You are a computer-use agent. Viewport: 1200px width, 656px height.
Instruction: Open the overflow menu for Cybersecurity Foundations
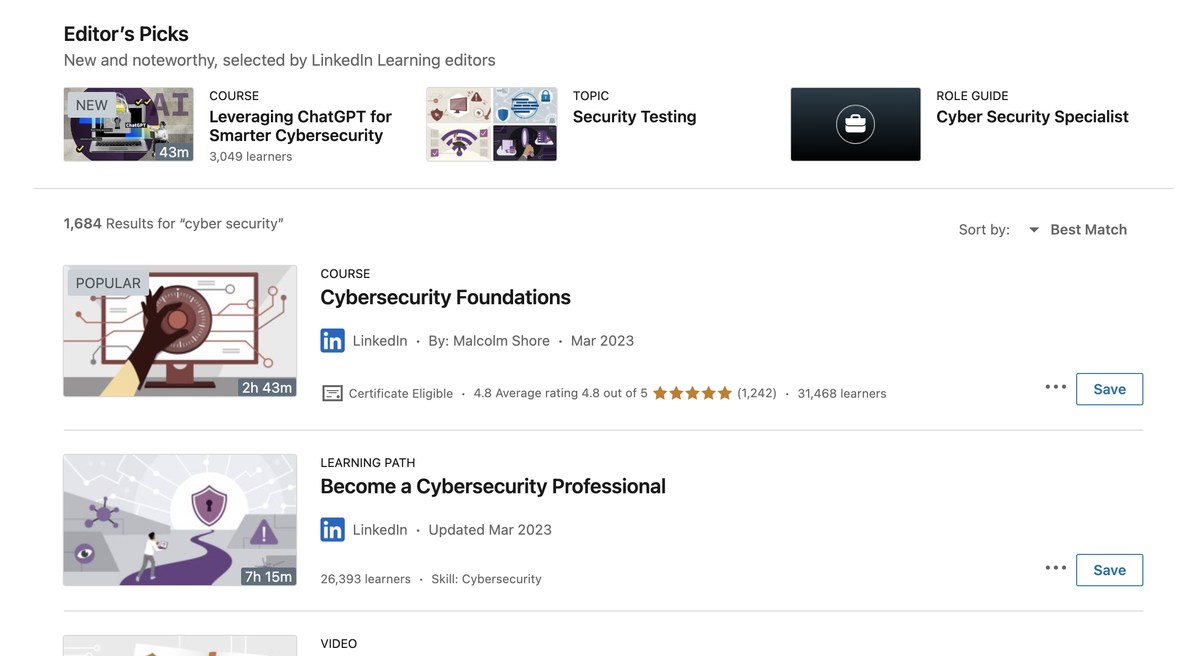pos(1055,387)
